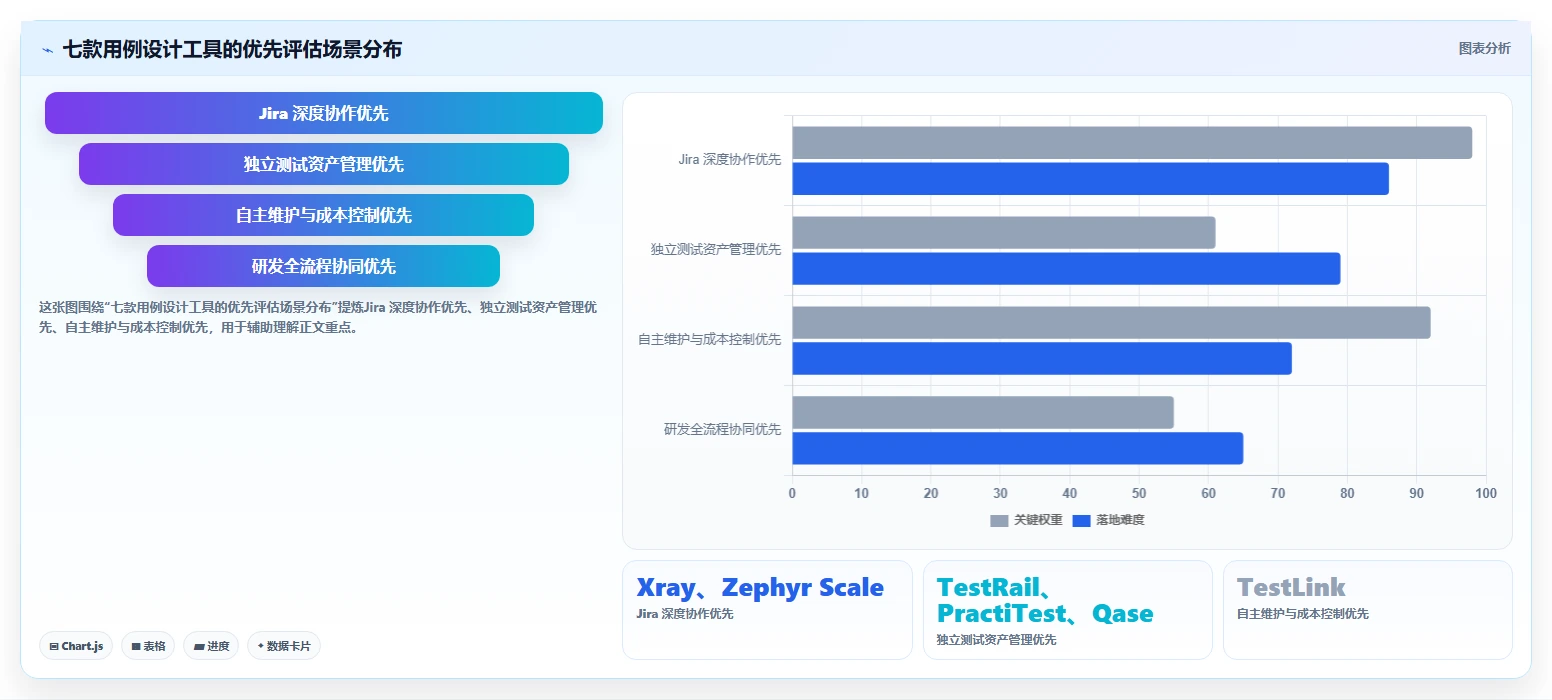Click blue 落地难度 bar for 独立测试资产管理优先
1552x700 pixels.
pos(1066,269)
